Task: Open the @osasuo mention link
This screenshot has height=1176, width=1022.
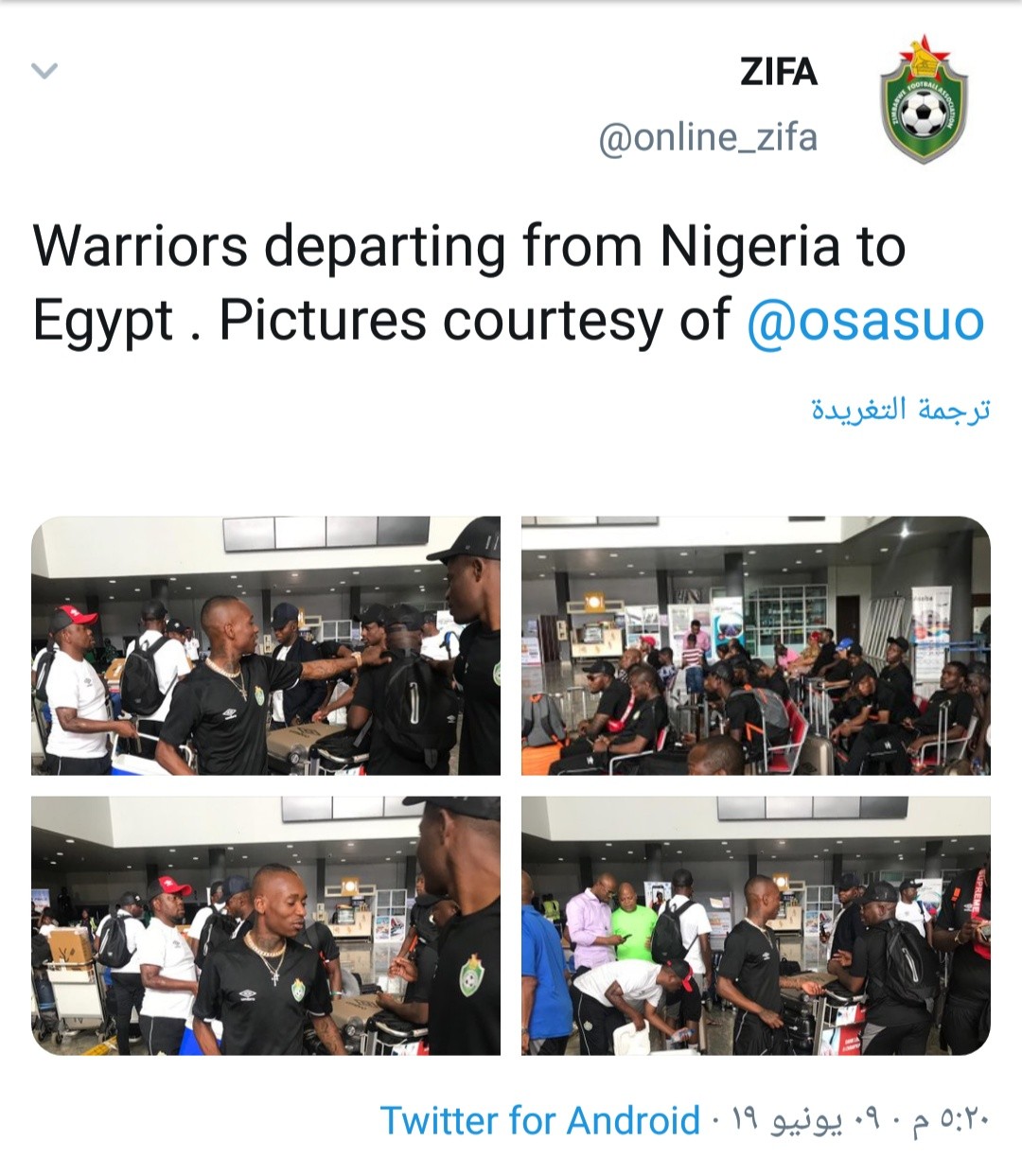Action: pyautogui.click(x=865, y=321)
